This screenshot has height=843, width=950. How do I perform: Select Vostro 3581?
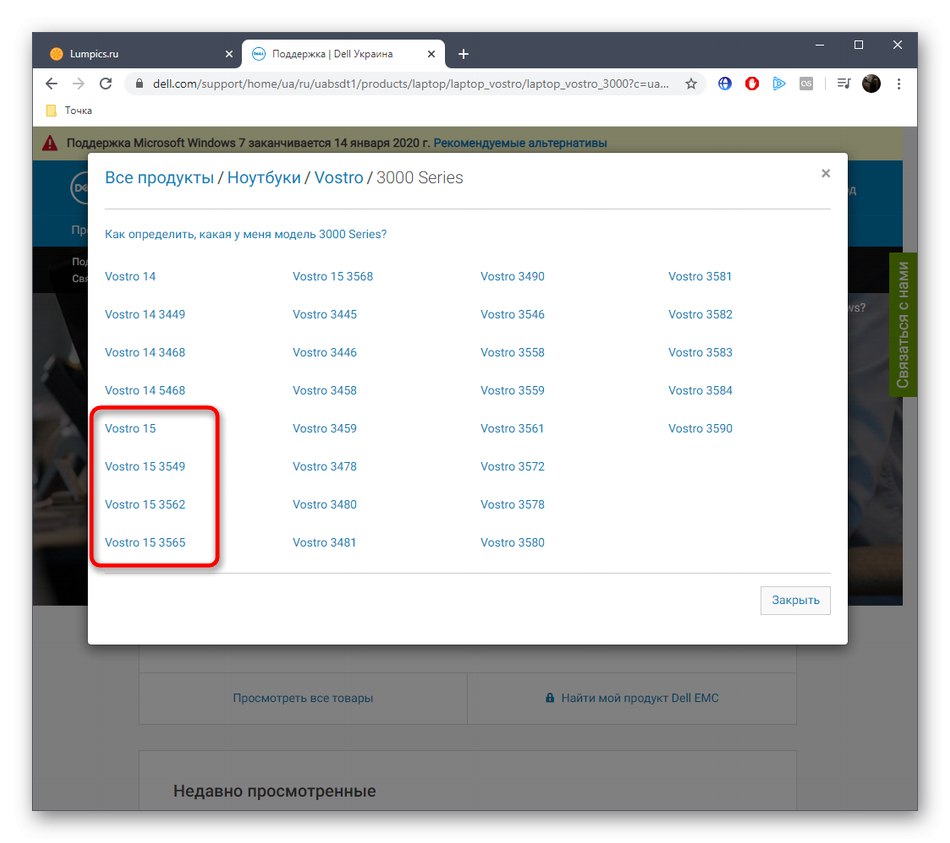[700, 276]
